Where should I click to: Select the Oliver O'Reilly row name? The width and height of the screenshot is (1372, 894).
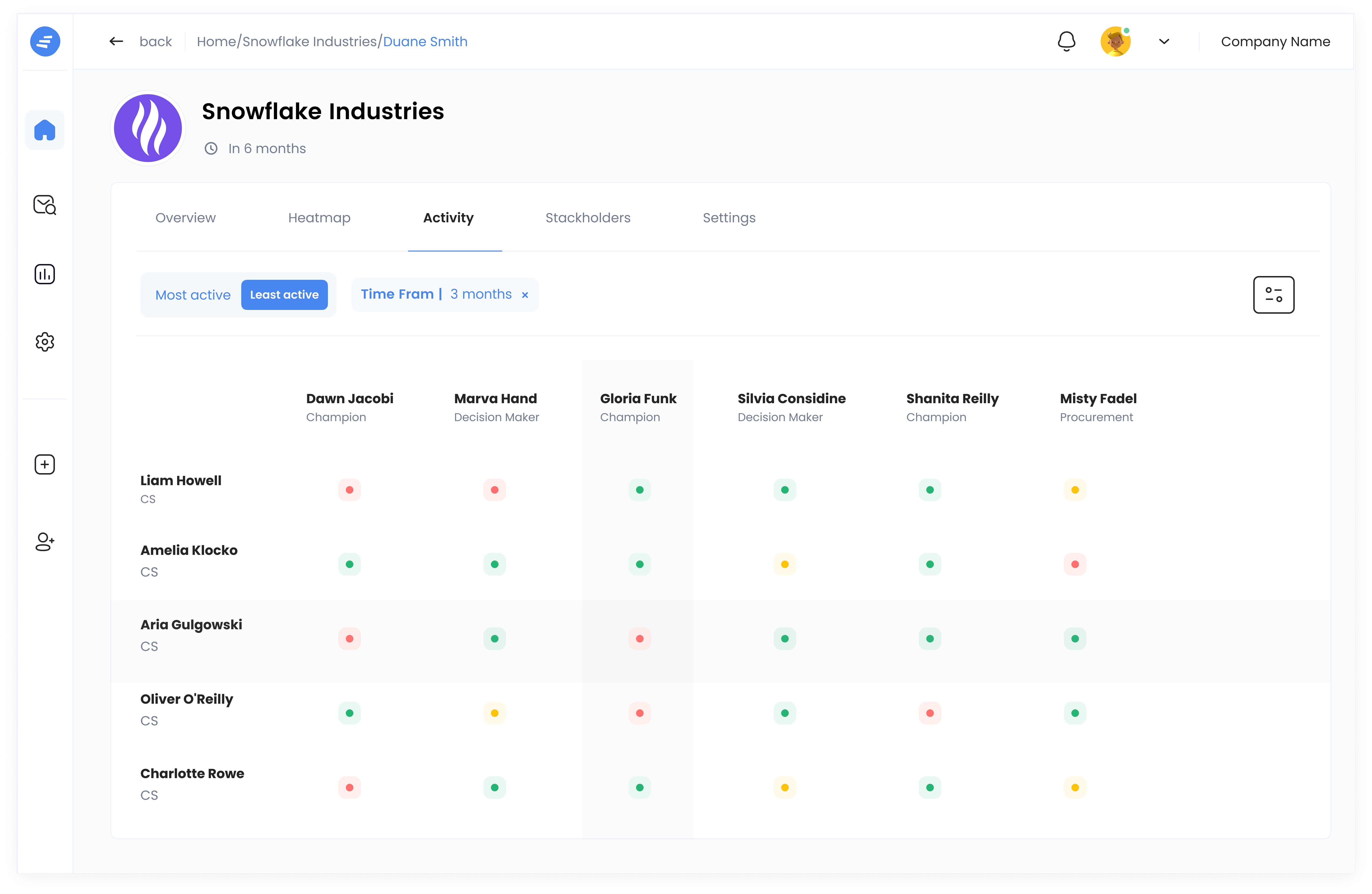coord(187,699)
